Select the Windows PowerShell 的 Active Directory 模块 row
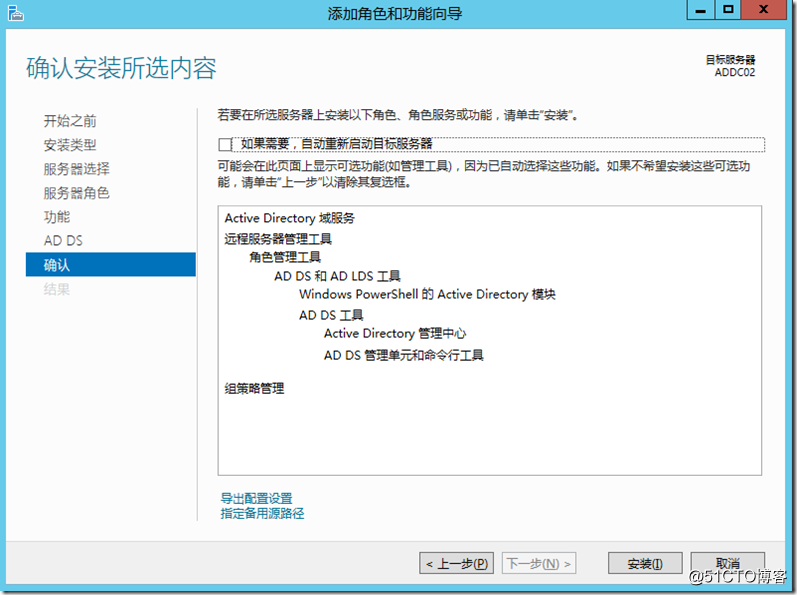The image size is (797, 595). pyautogui.click(x=427, y=294)
